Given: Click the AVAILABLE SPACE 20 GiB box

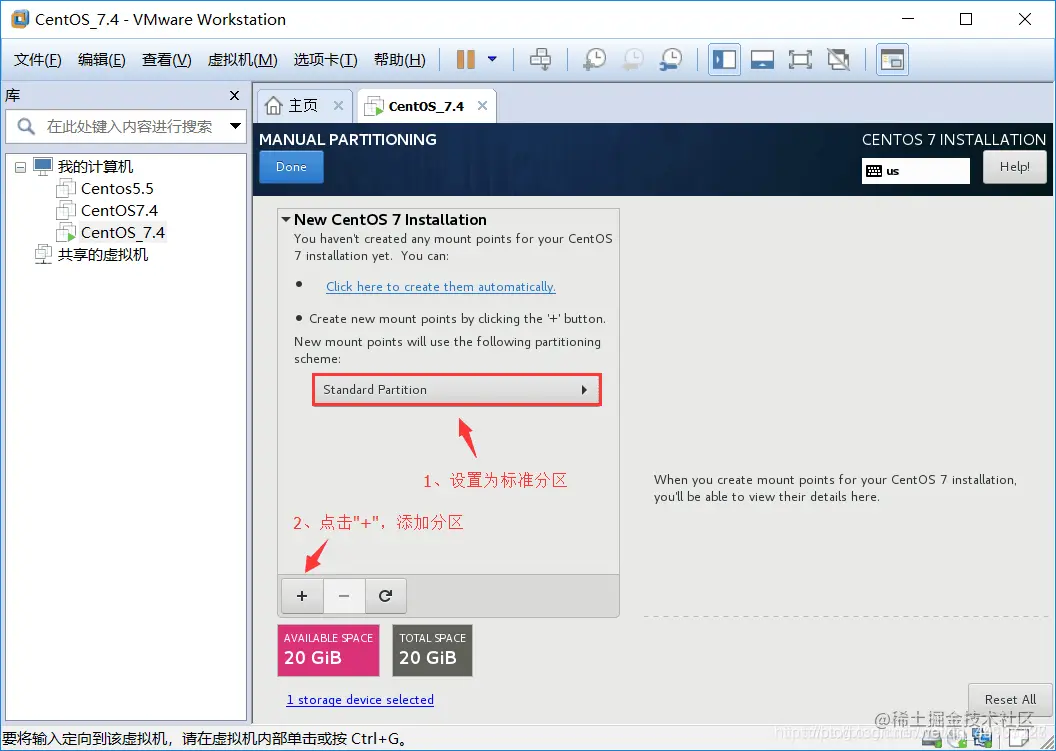Looking at the screenshot, I should (328, 650).
